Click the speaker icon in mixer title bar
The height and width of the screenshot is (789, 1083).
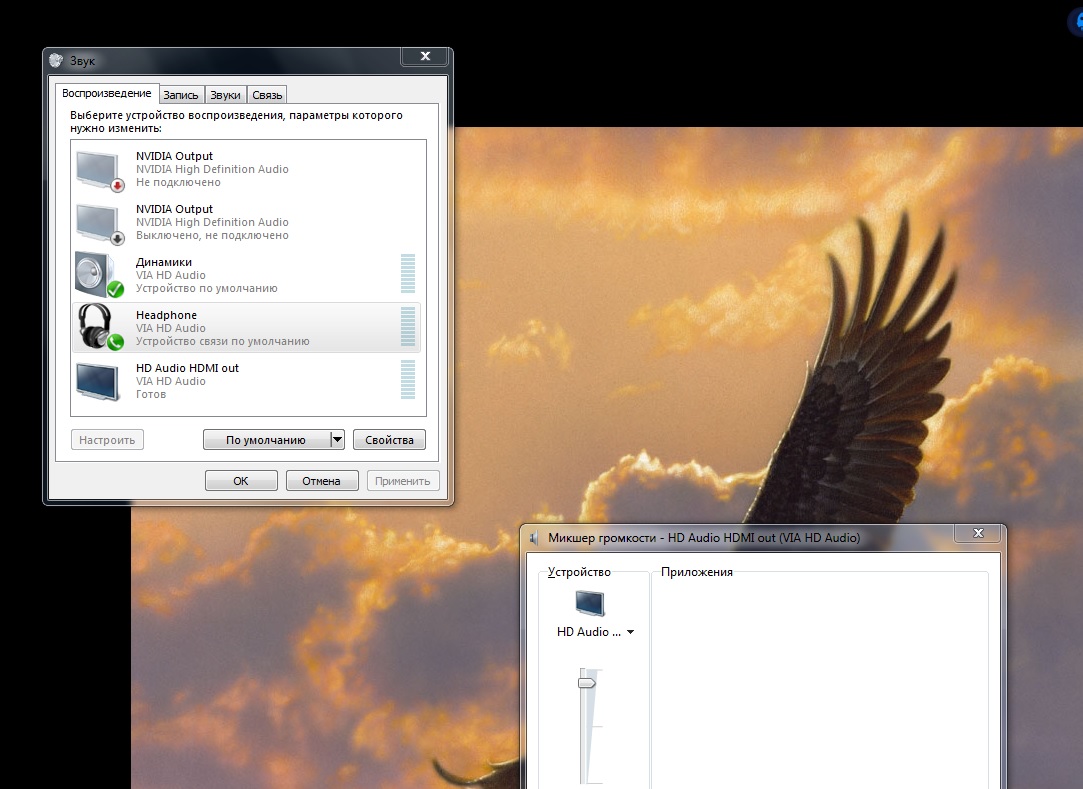[x=534, y=538]
